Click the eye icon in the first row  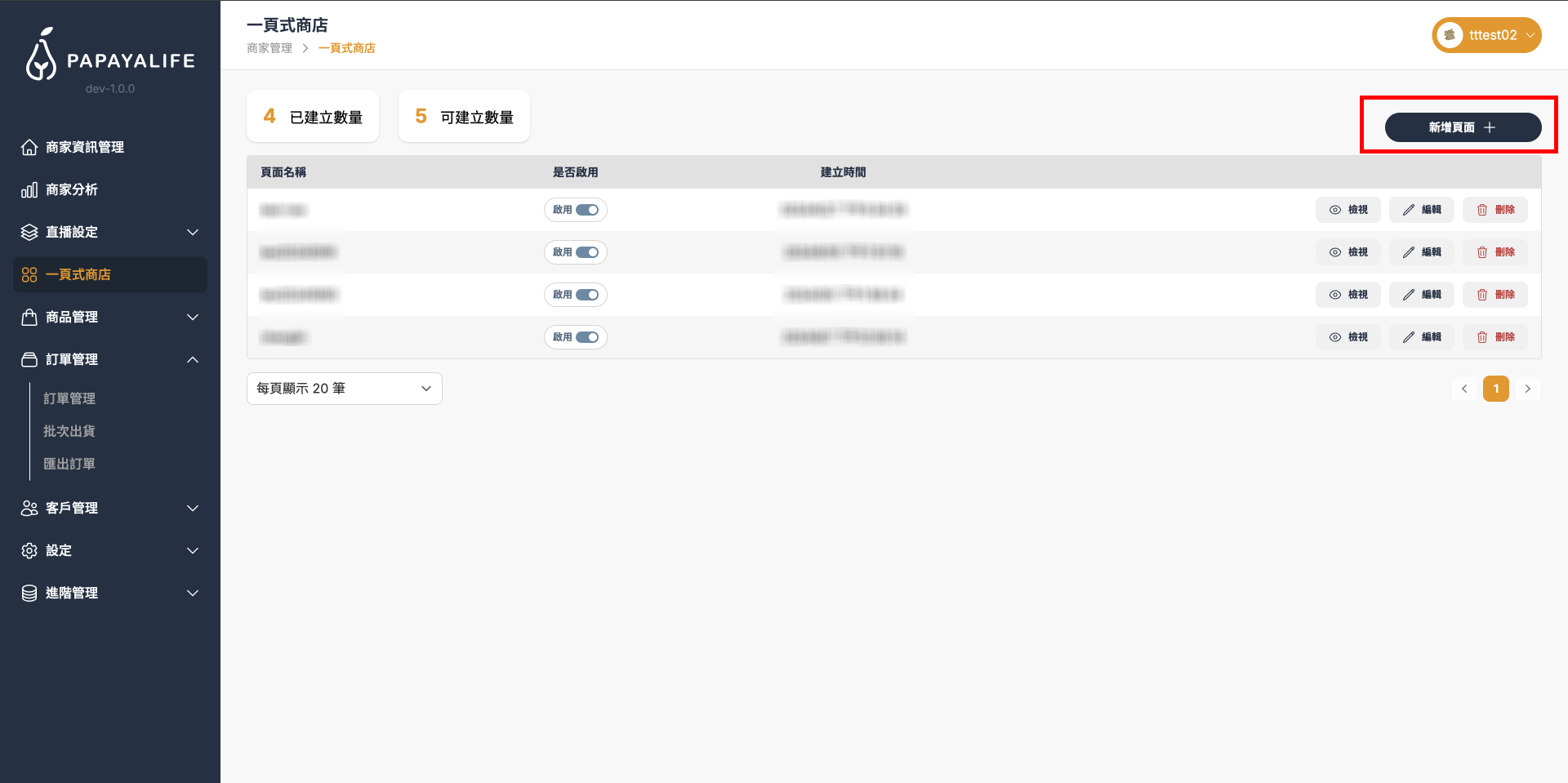pos(1334,210)
